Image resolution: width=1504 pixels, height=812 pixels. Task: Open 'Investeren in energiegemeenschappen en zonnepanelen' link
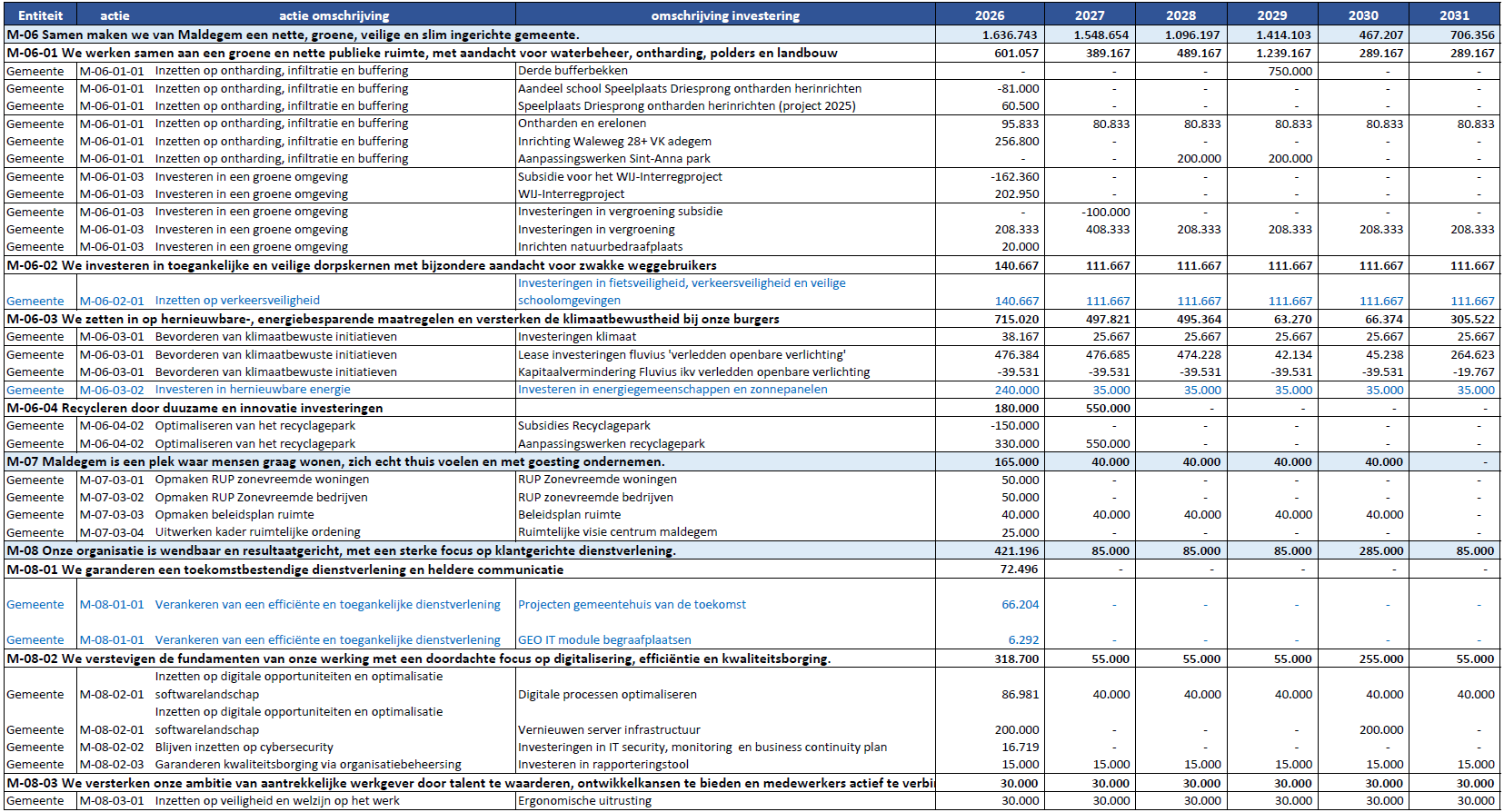672,390
